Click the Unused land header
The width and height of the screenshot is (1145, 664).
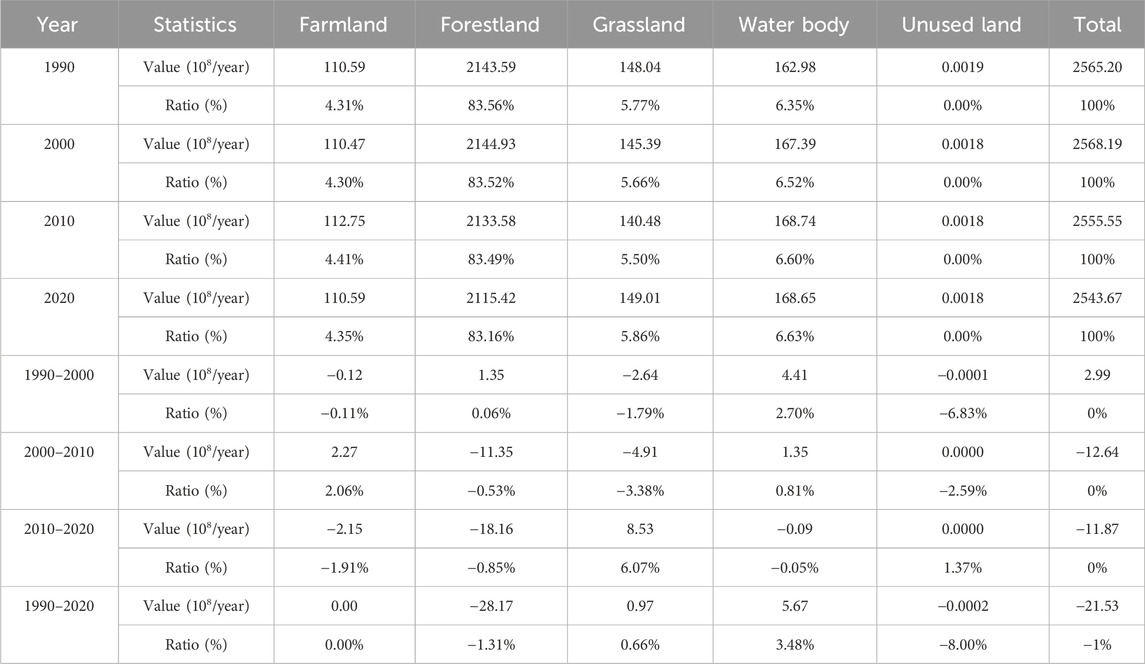[961, 24]
